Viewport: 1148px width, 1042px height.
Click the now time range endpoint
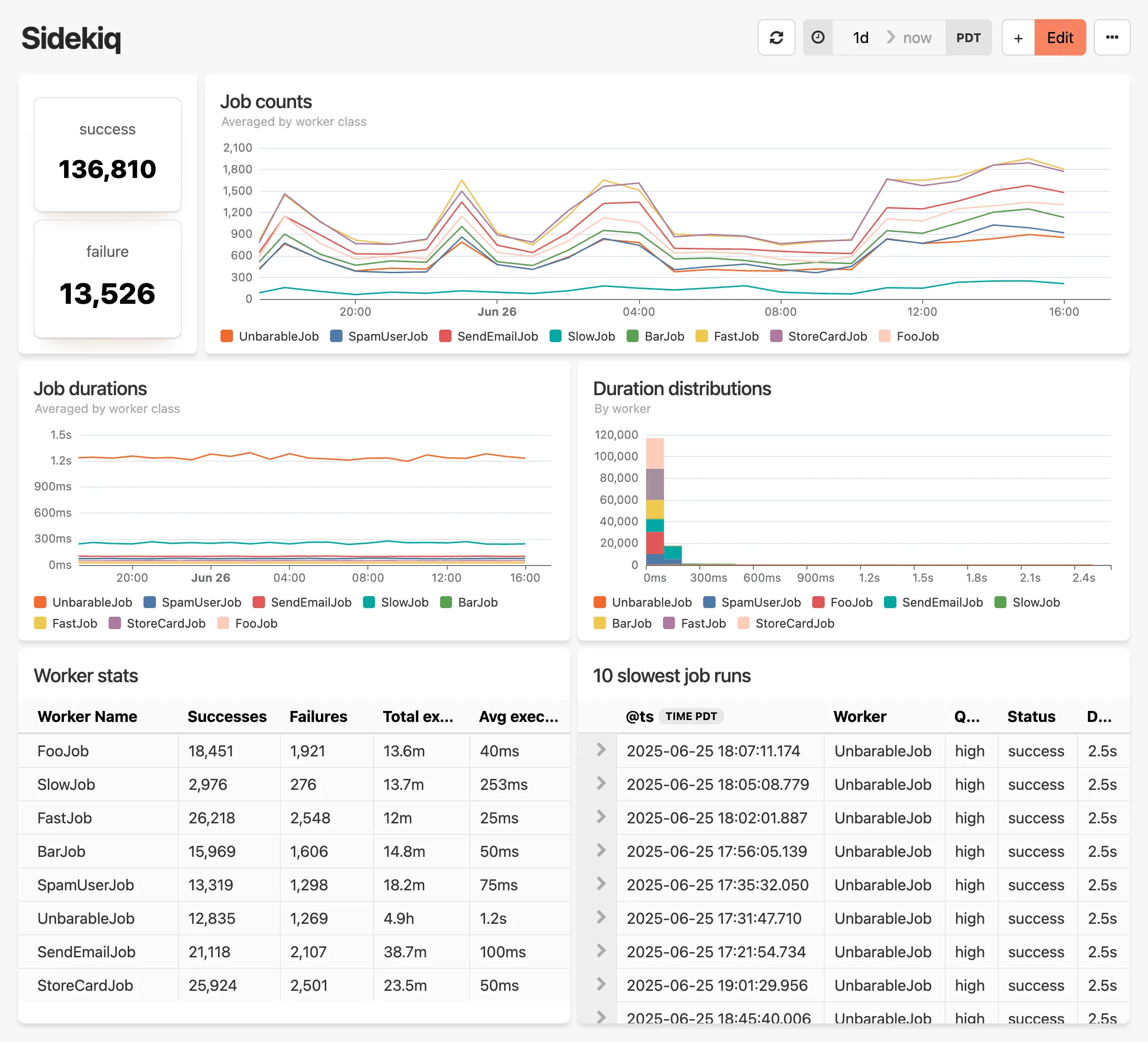tap(917, 37)
